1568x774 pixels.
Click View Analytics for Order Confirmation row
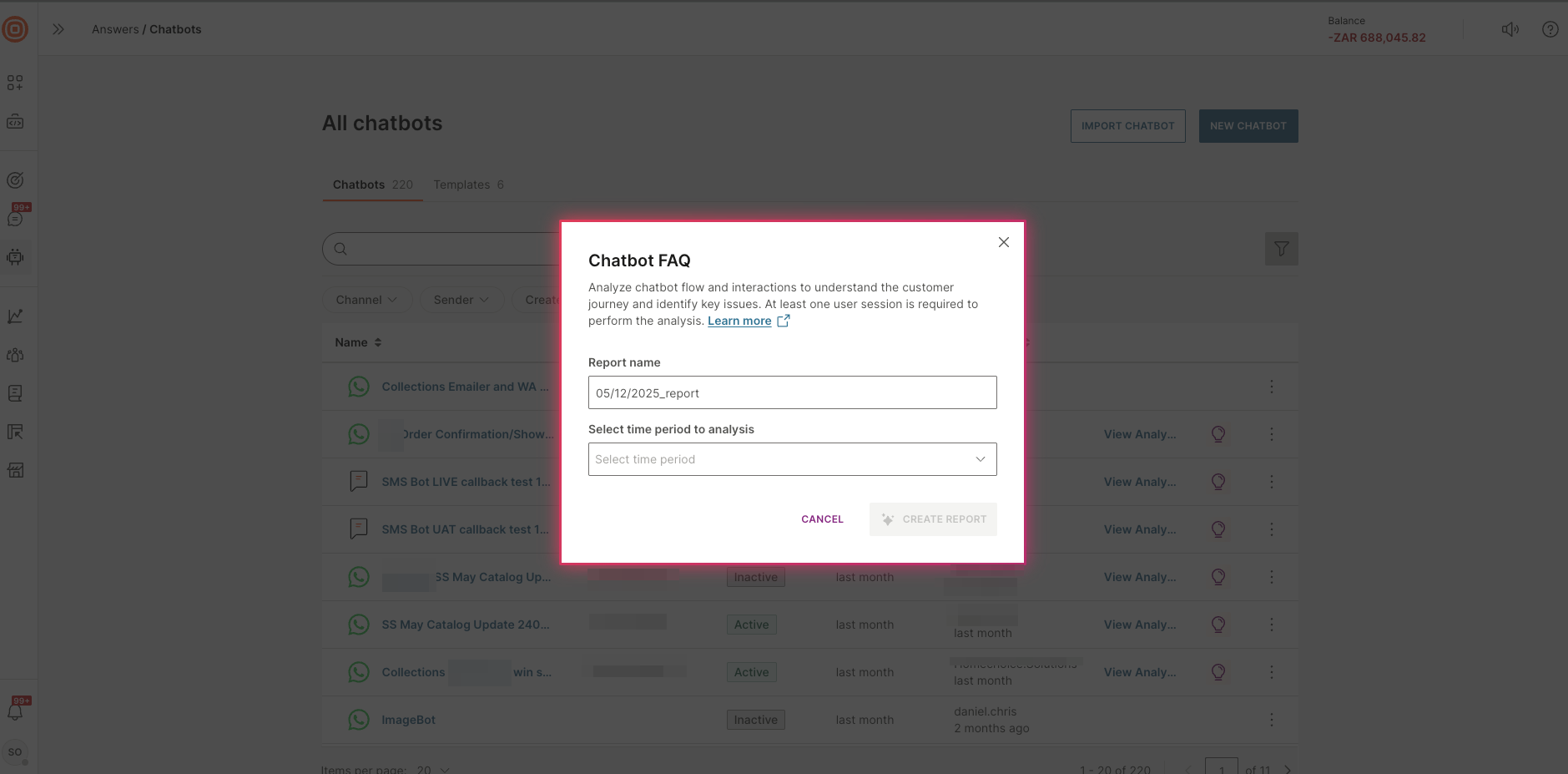coord(1139,434)
